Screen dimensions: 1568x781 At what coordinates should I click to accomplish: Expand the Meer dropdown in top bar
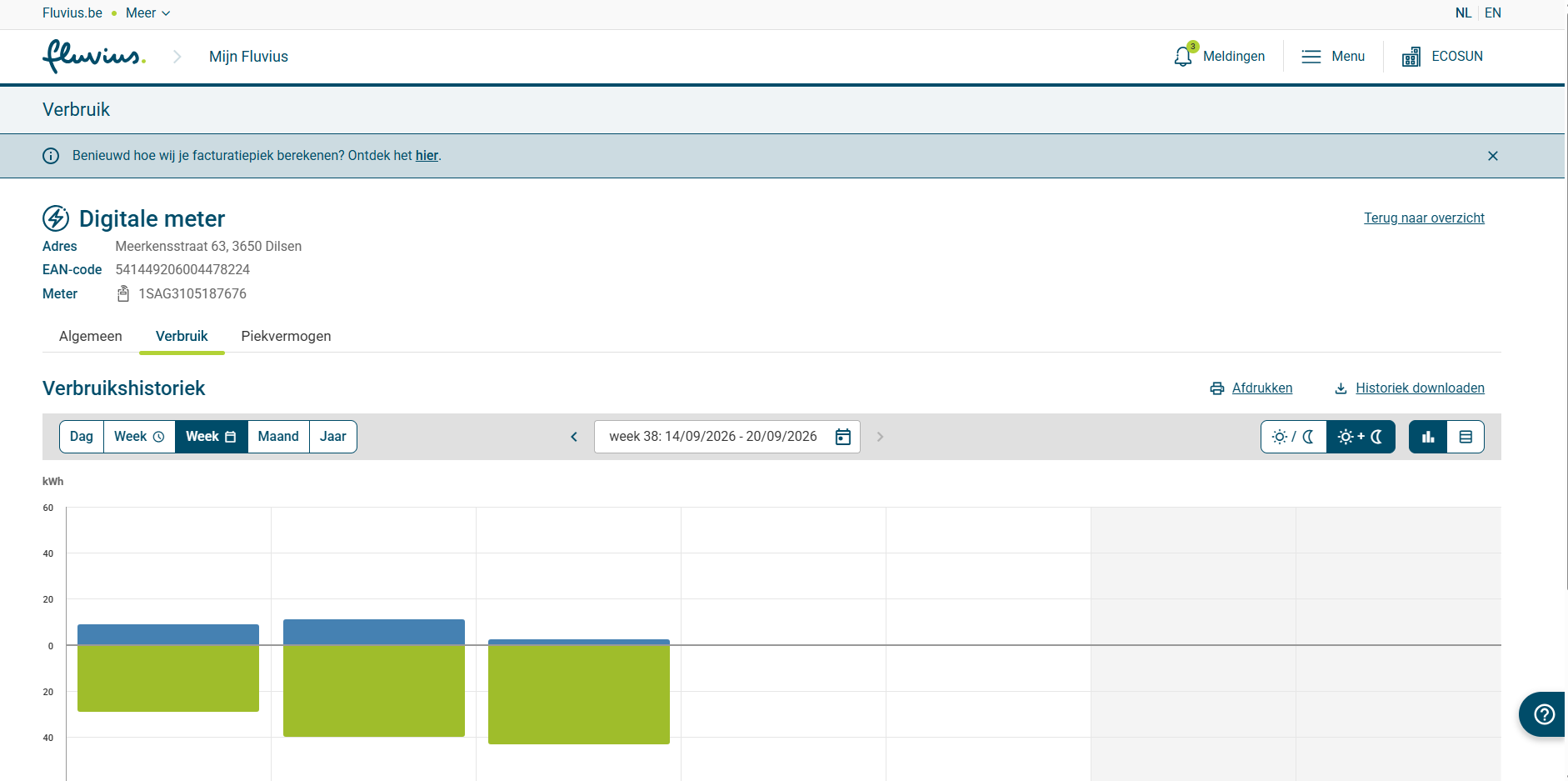(x=147, y=13)
